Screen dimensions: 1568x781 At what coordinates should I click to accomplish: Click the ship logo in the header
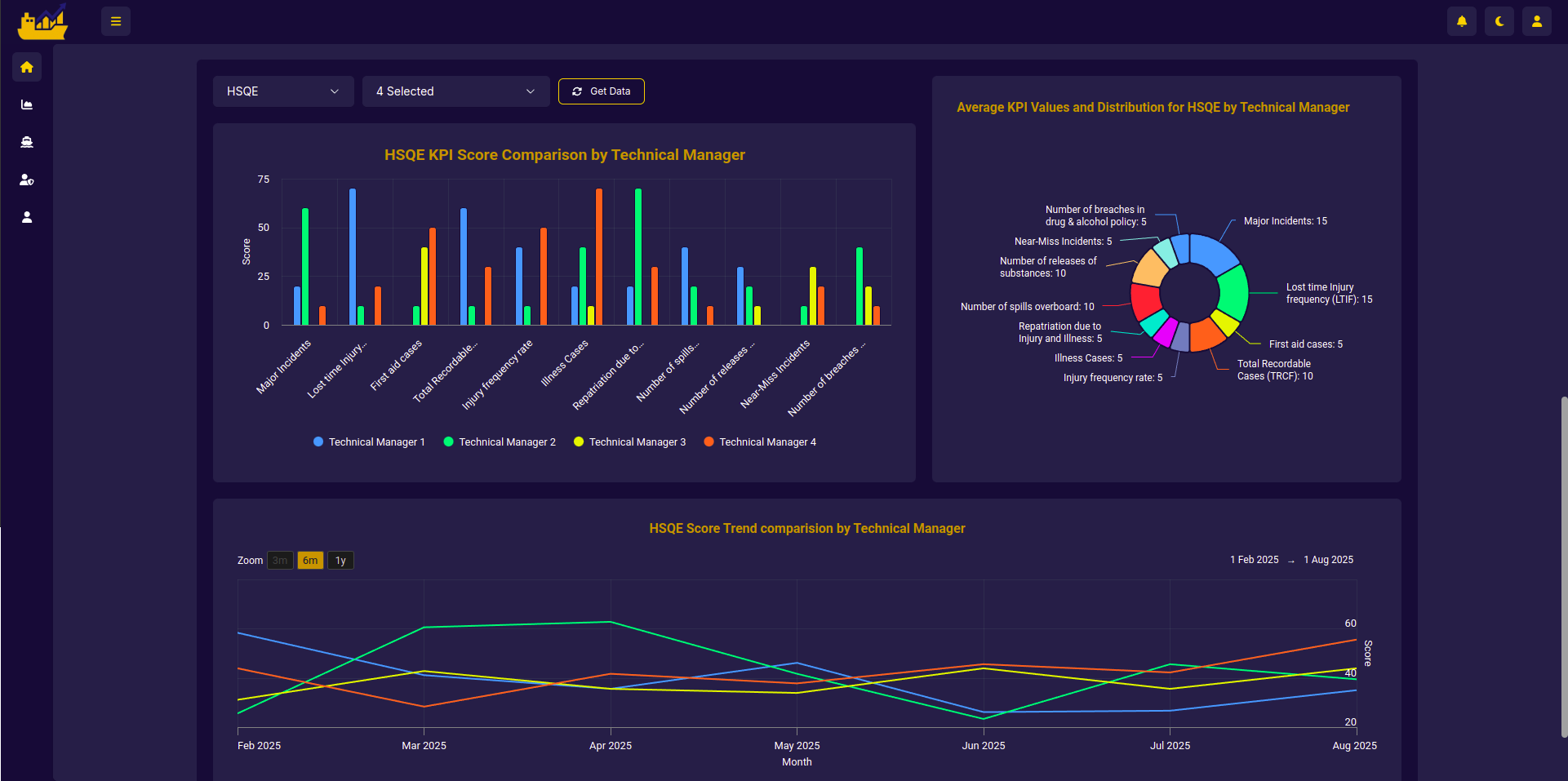click(42, 22)
